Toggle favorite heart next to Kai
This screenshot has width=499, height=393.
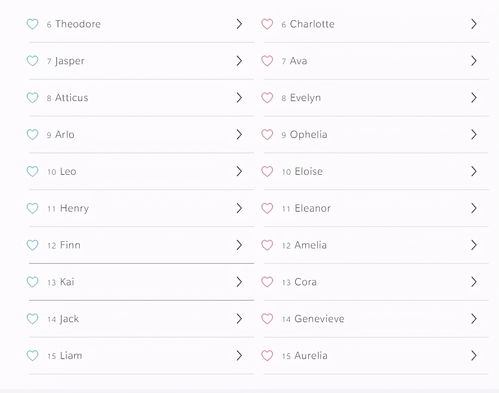click(x=32, y=282)
